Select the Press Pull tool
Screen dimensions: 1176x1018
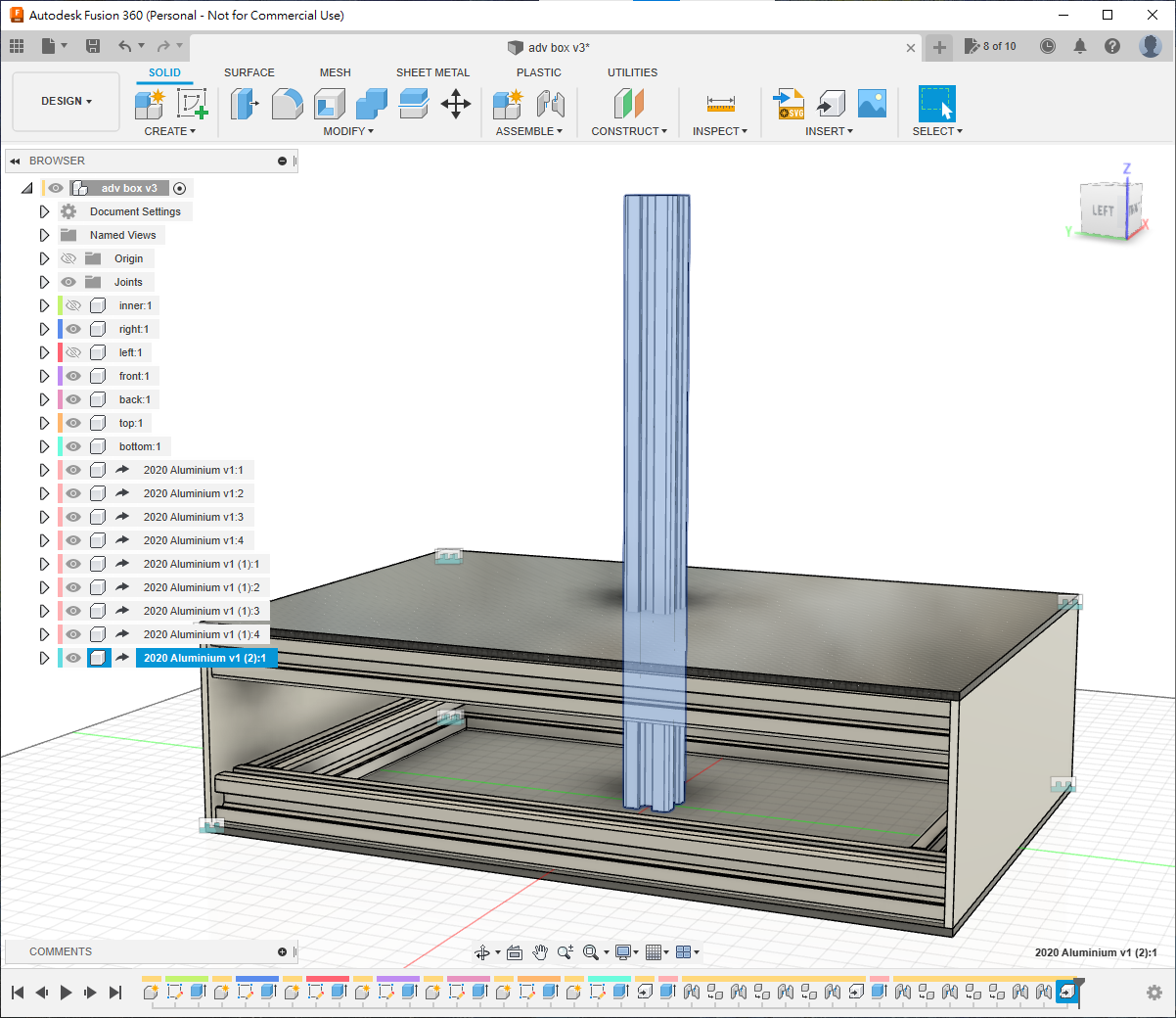click(244, 103)
